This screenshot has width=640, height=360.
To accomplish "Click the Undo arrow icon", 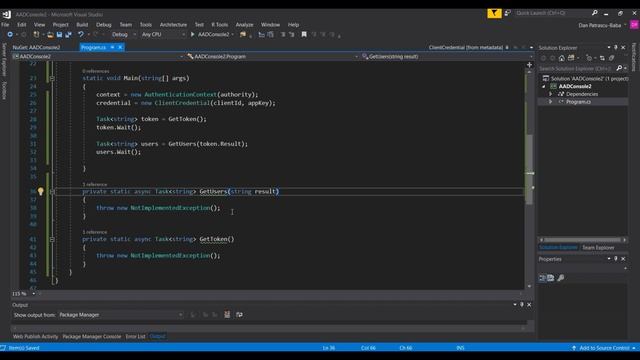I will point(81,35).
